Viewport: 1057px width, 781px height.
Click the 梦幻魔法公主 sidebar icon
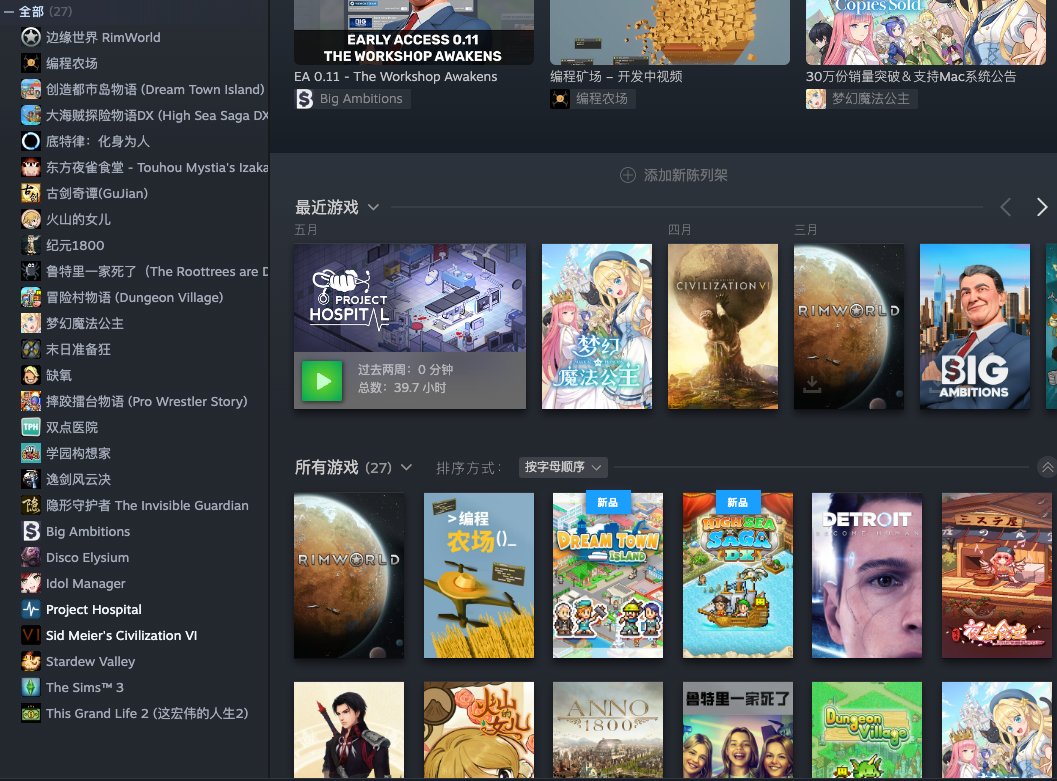[x=30, y=323]
